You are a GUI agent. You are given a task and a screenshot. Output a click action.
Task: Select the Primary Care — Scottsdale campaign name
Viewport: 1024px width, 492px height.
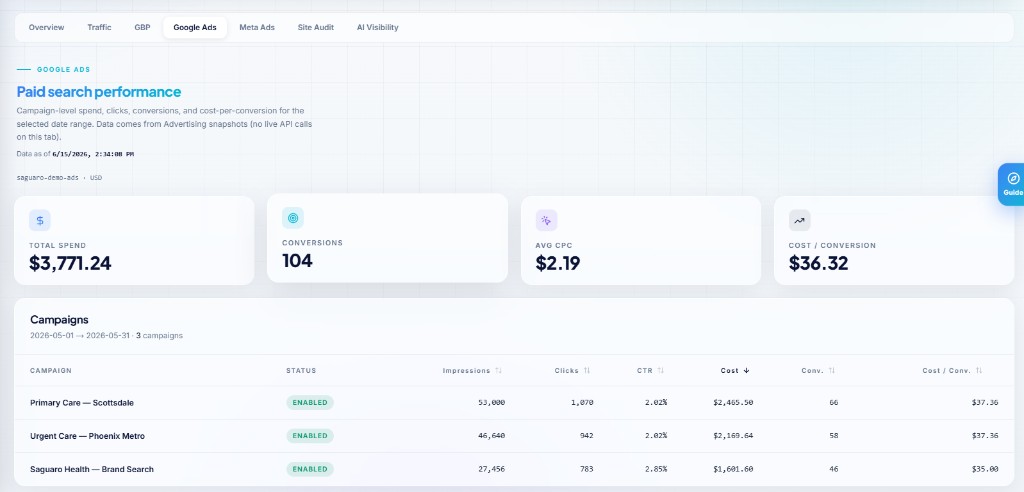tap(82, 402)
